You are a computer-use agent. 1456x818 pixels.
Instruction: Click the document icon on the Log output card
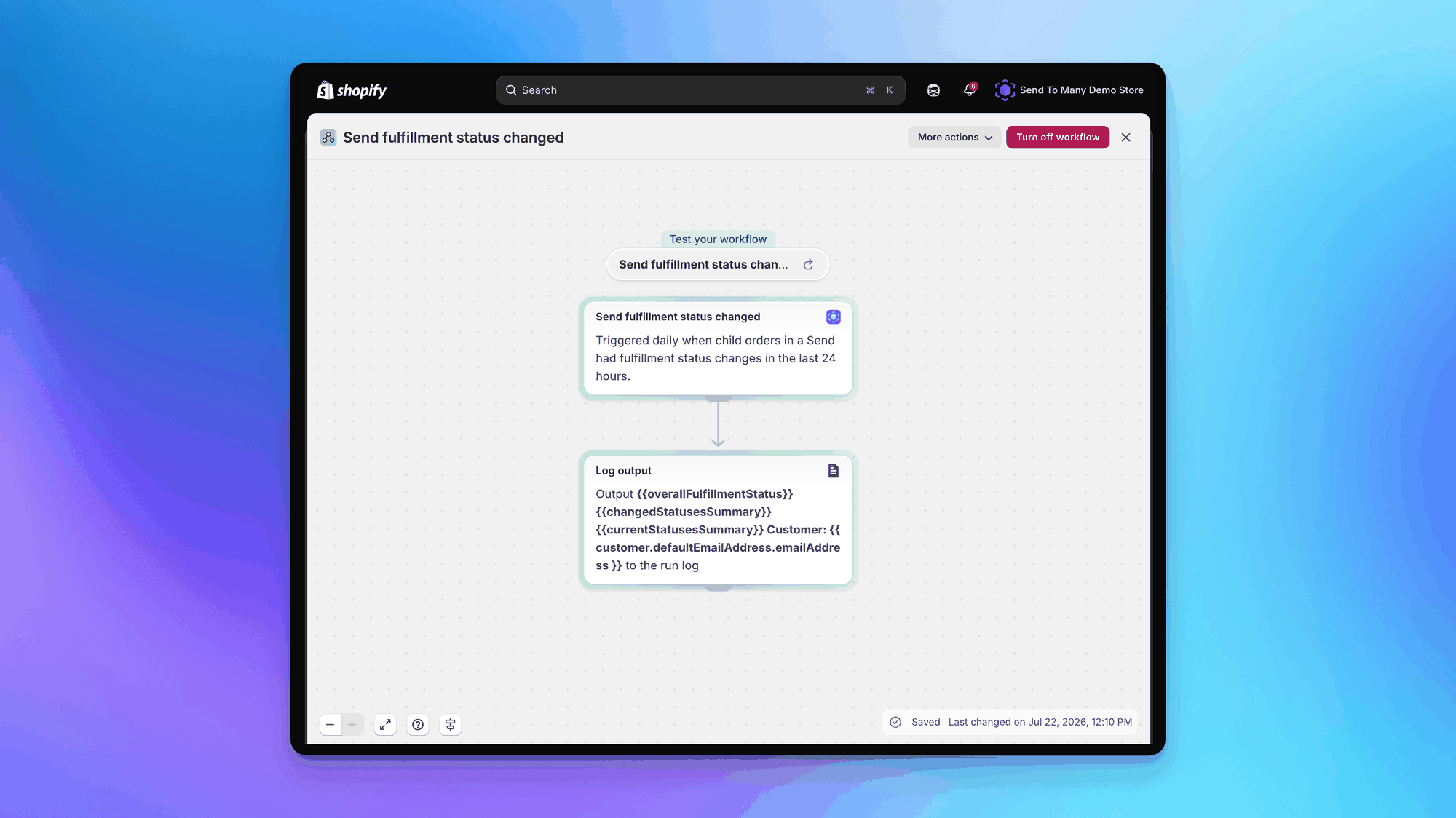[833, 471]
